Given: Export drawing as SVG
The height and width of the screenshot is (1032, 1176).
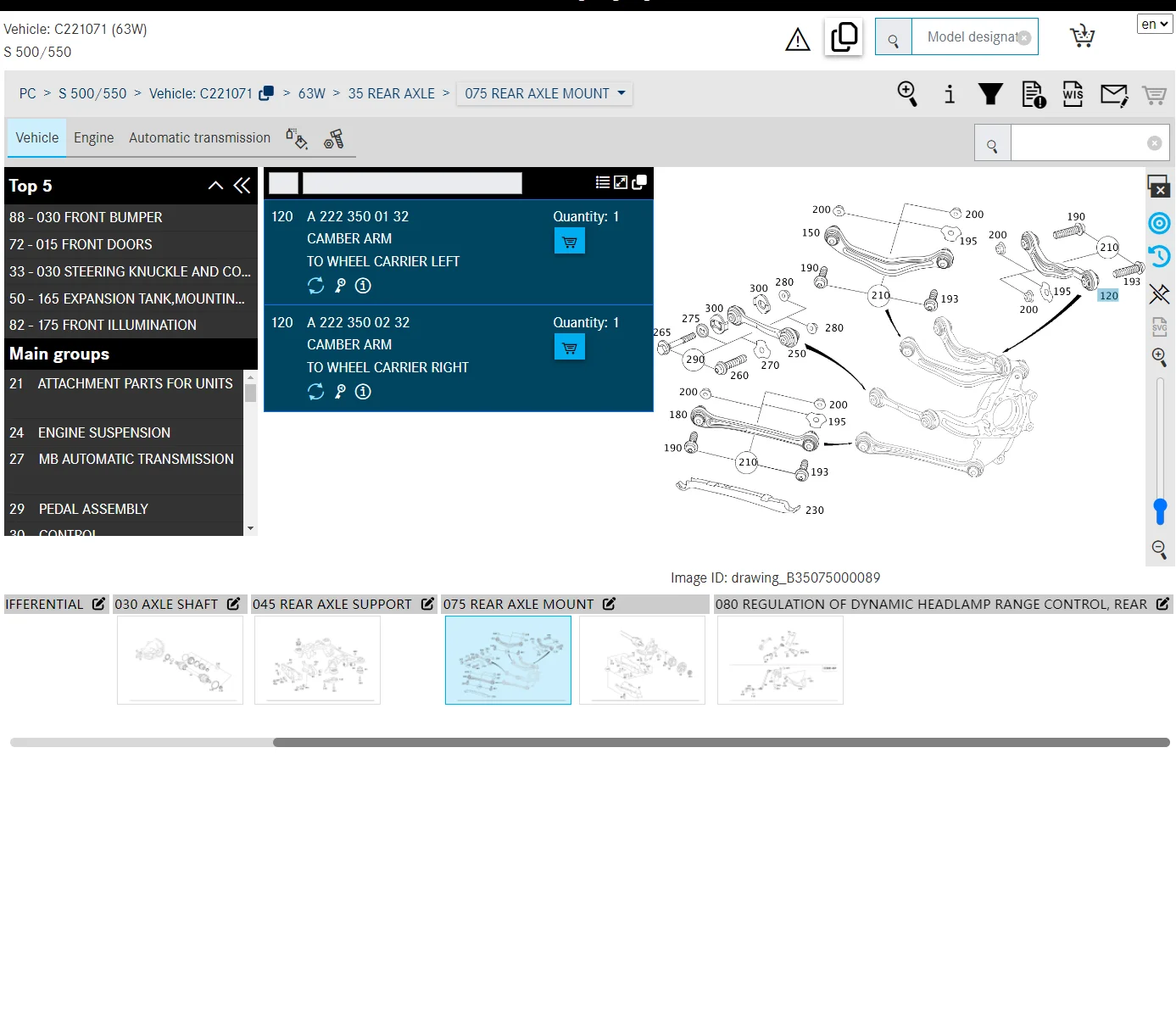Looking at the screenshot, I should (x=1159, y=326).
